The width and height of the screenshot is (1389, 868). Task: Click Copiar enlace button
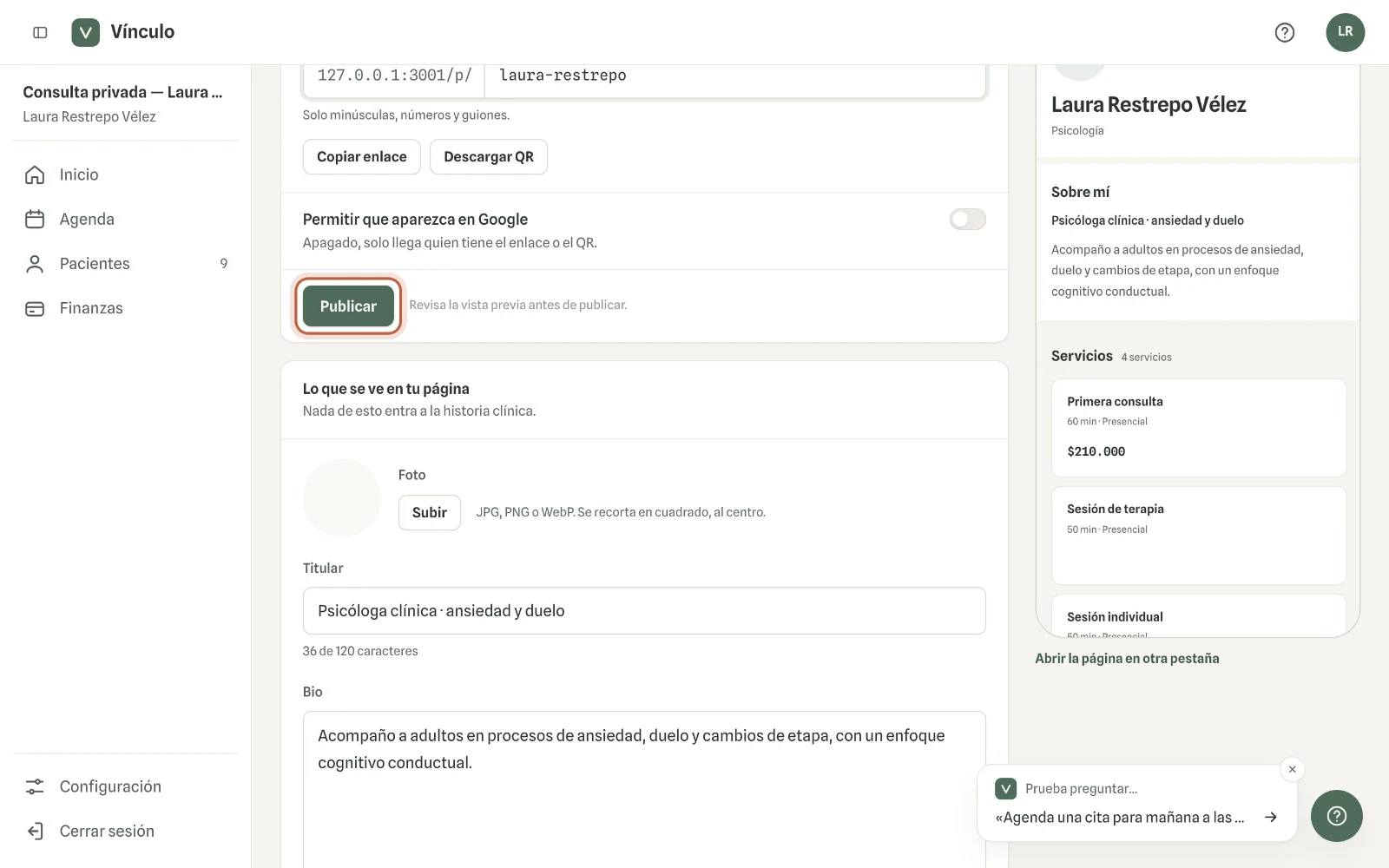pyautogui.click(x=361, y=156)
